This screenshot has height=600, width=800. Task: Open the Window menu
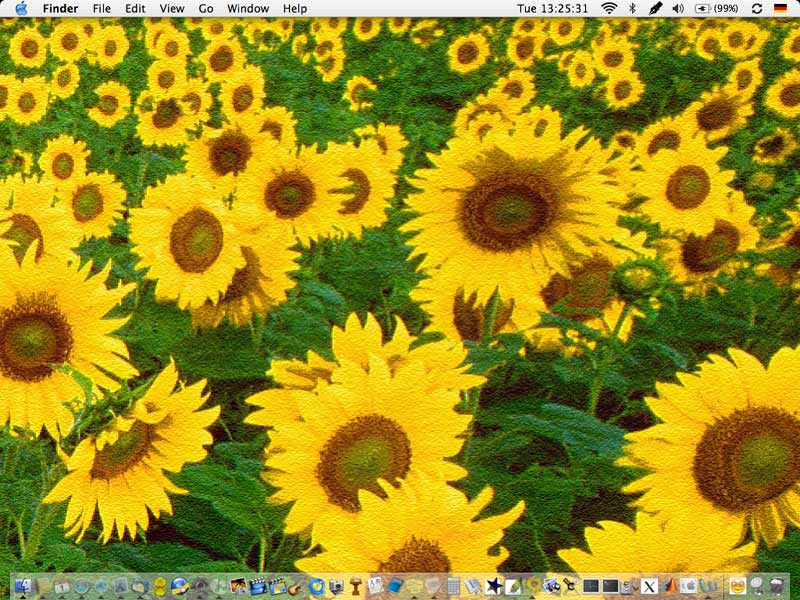tap(248, 8)
